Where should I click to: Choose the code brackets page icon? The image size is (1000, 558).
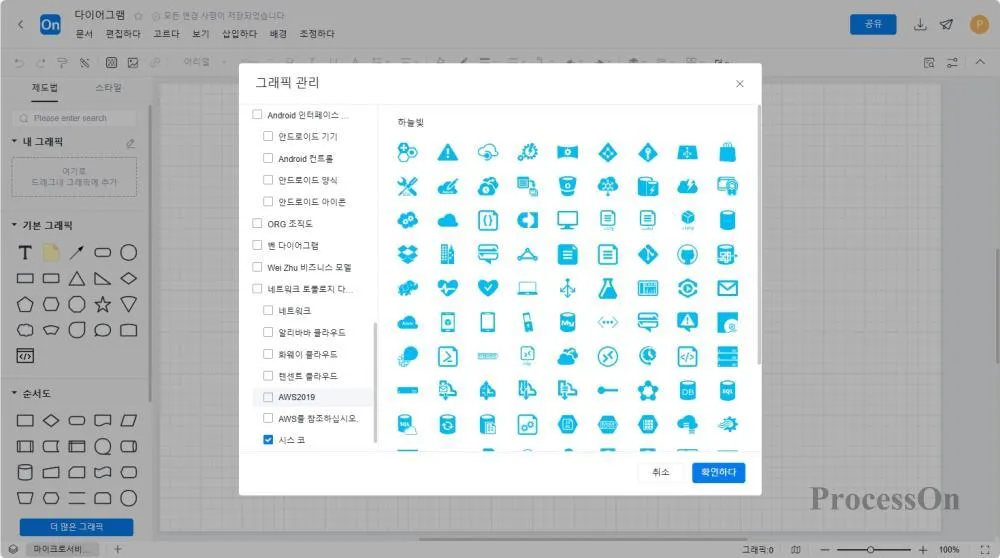[687, 356]
